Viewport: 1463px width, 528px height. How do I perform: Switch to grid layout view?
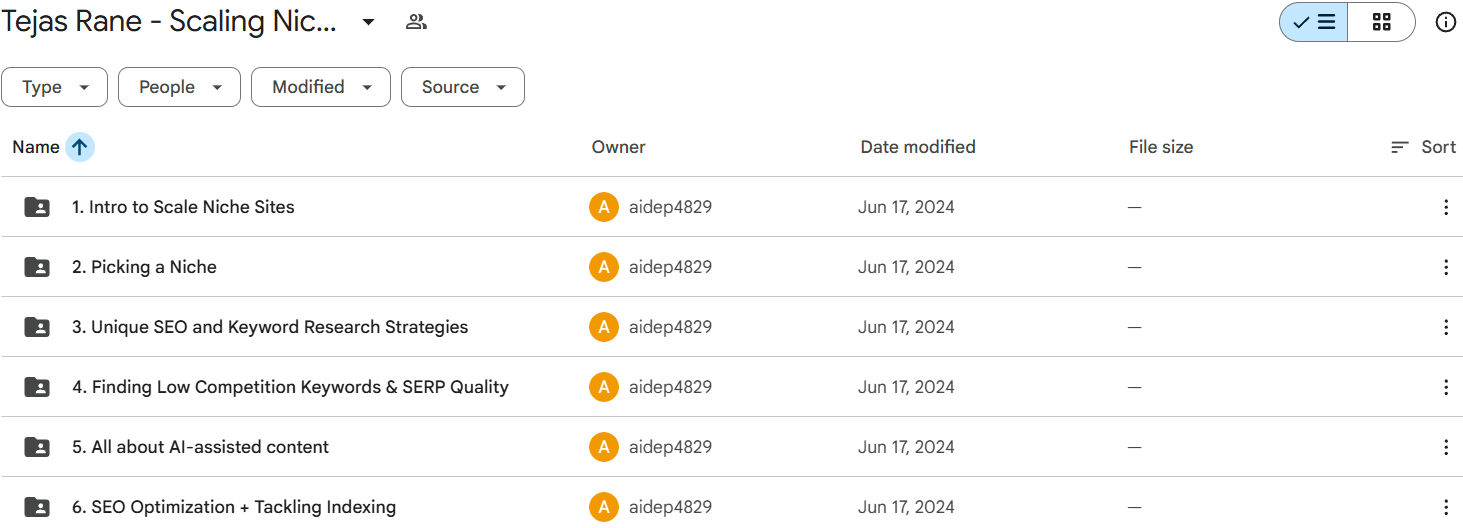coord(1381,22)
